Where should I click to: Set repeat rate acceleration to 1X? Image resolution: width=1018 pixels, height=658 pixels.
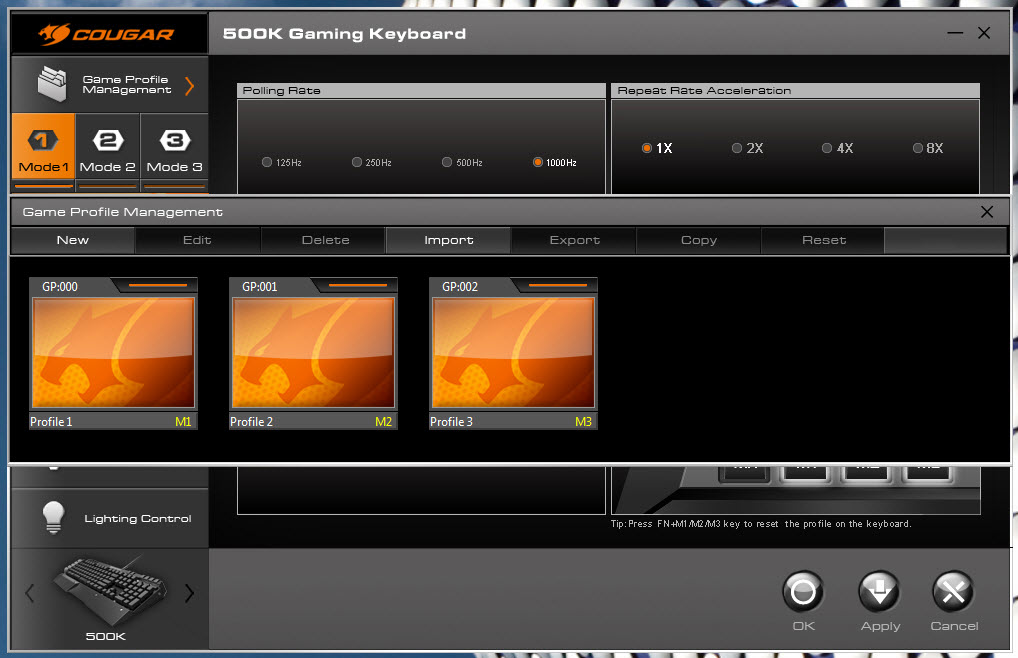pos(647,148)
